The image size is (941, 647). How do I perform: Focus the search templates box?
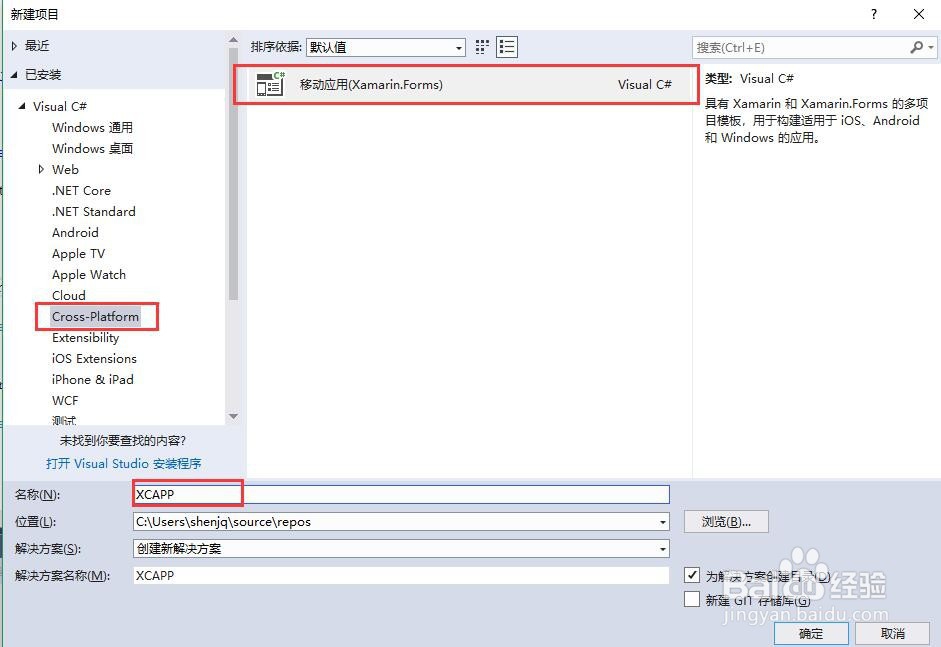point(802,47)
